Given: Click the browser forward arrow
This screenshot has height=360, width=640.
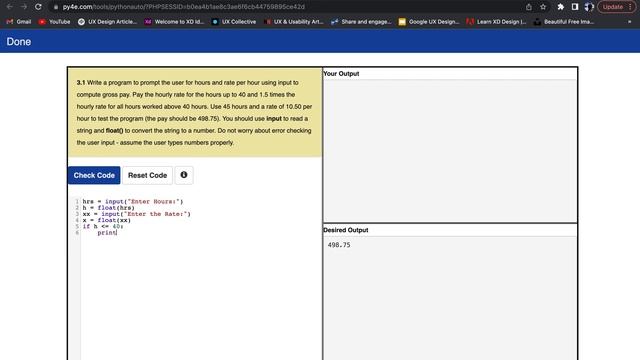Looking at the screenshot, I should coord(24,7).
